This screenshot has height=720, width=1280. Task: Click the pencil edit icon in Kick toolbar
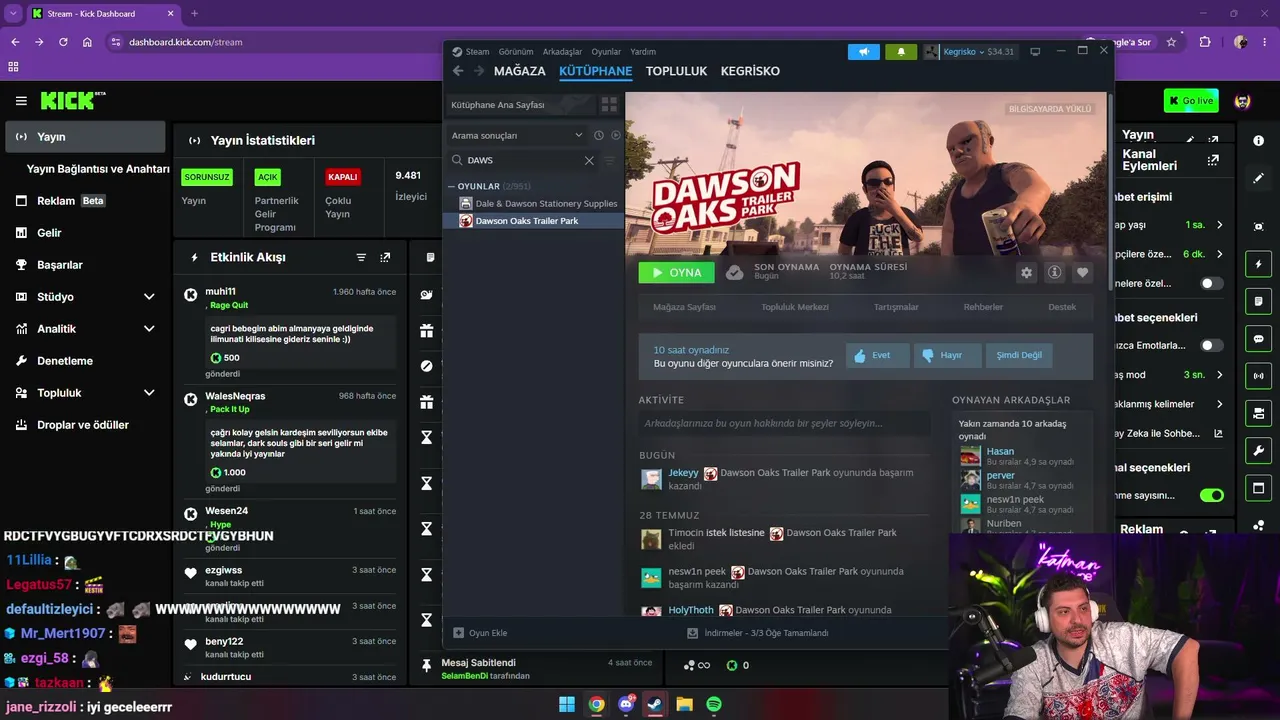tap(1258, 178)
